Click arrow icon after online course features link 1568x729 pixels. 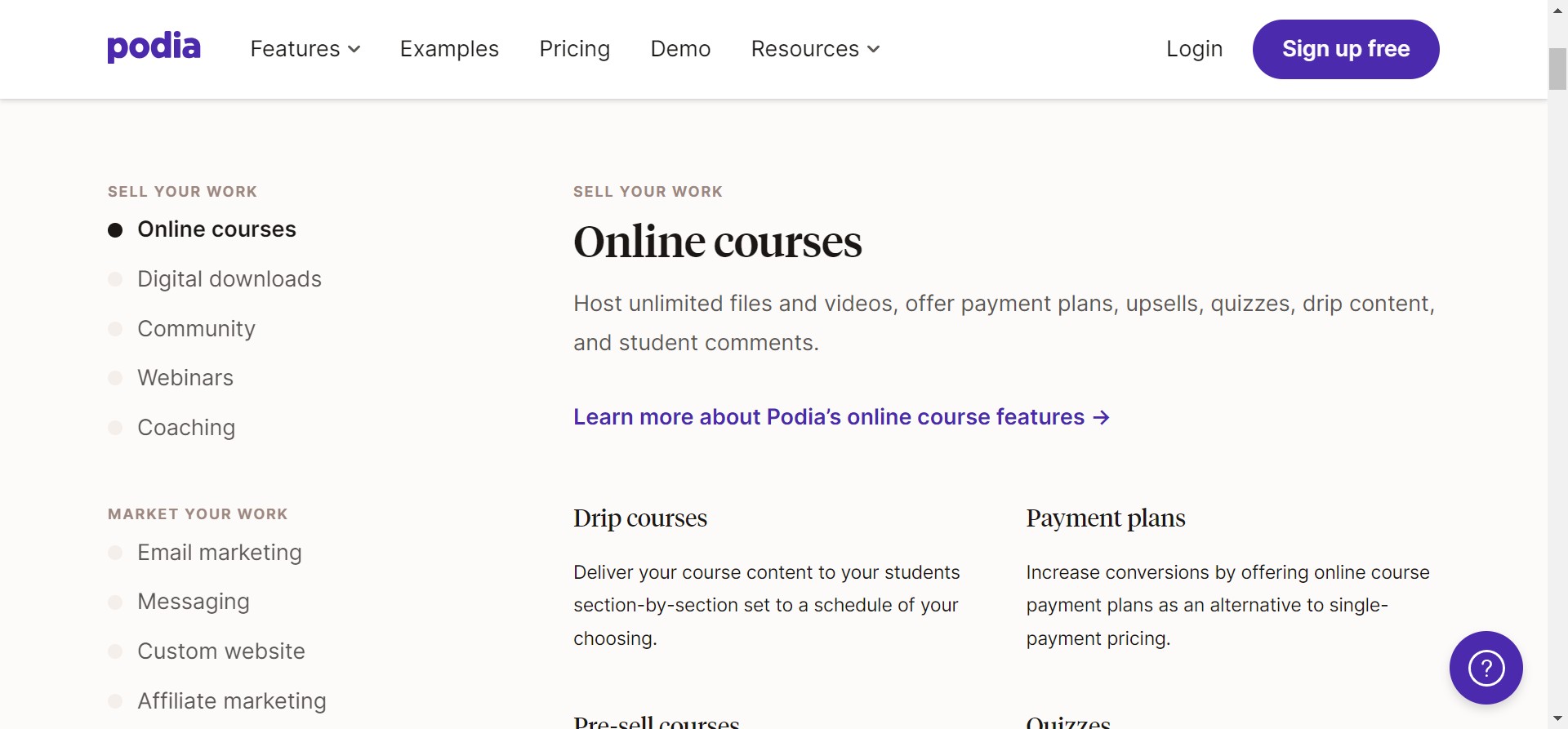pos(1102,418)
